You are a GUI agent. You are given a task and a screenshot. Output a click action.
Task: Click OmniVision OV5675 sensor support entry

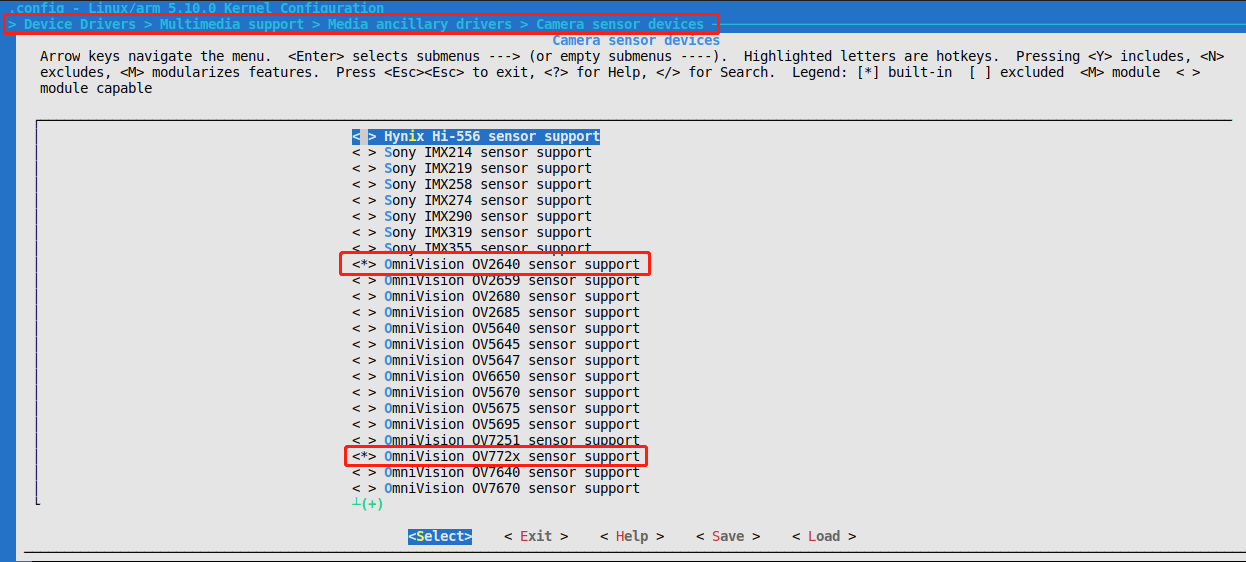496,408
